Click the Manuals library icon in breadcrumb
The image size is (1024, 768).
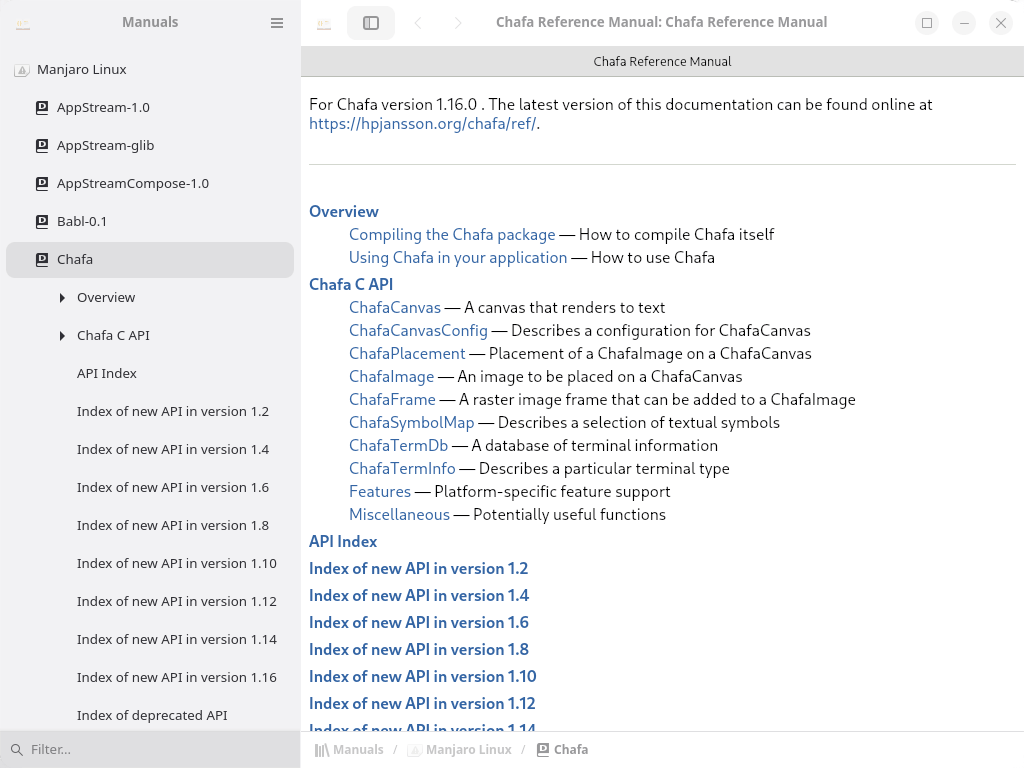coord(321,750)
